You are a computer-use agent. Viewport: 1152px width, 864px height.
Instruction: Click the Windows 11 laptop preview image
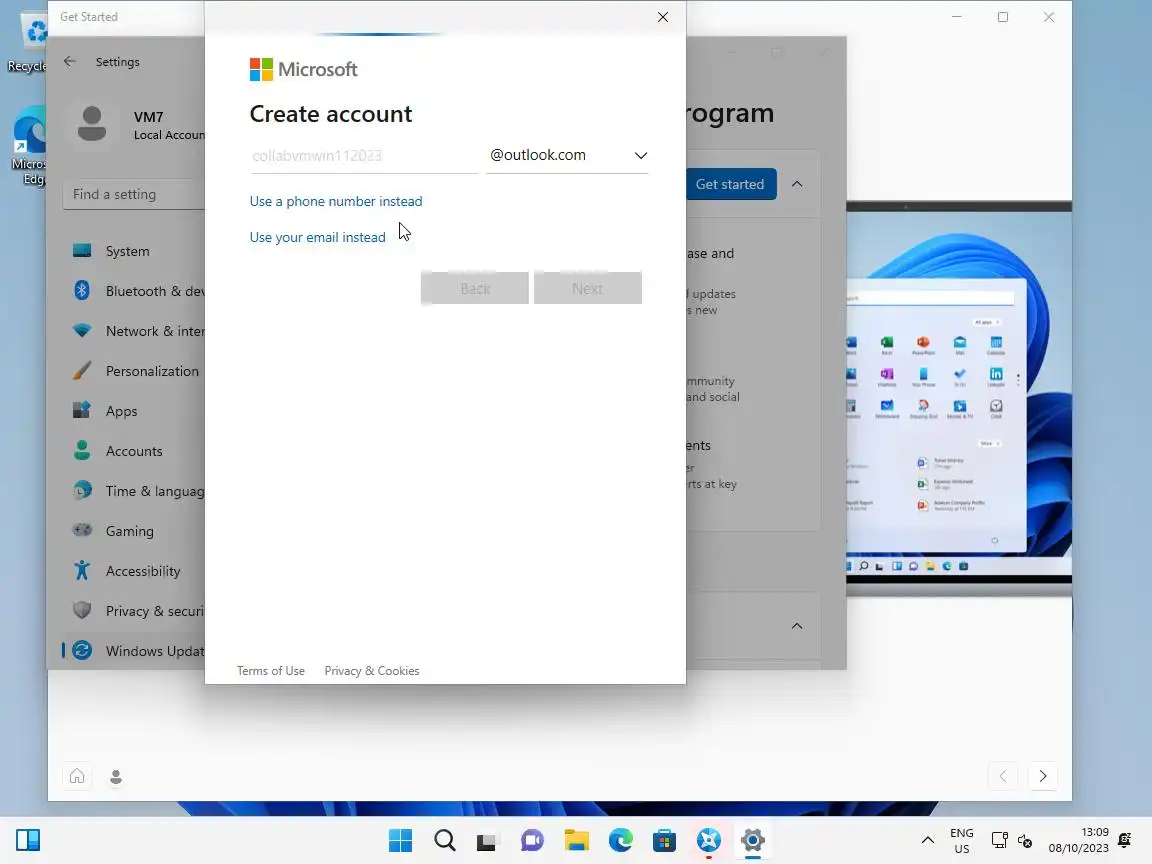[x=959, y=397]
